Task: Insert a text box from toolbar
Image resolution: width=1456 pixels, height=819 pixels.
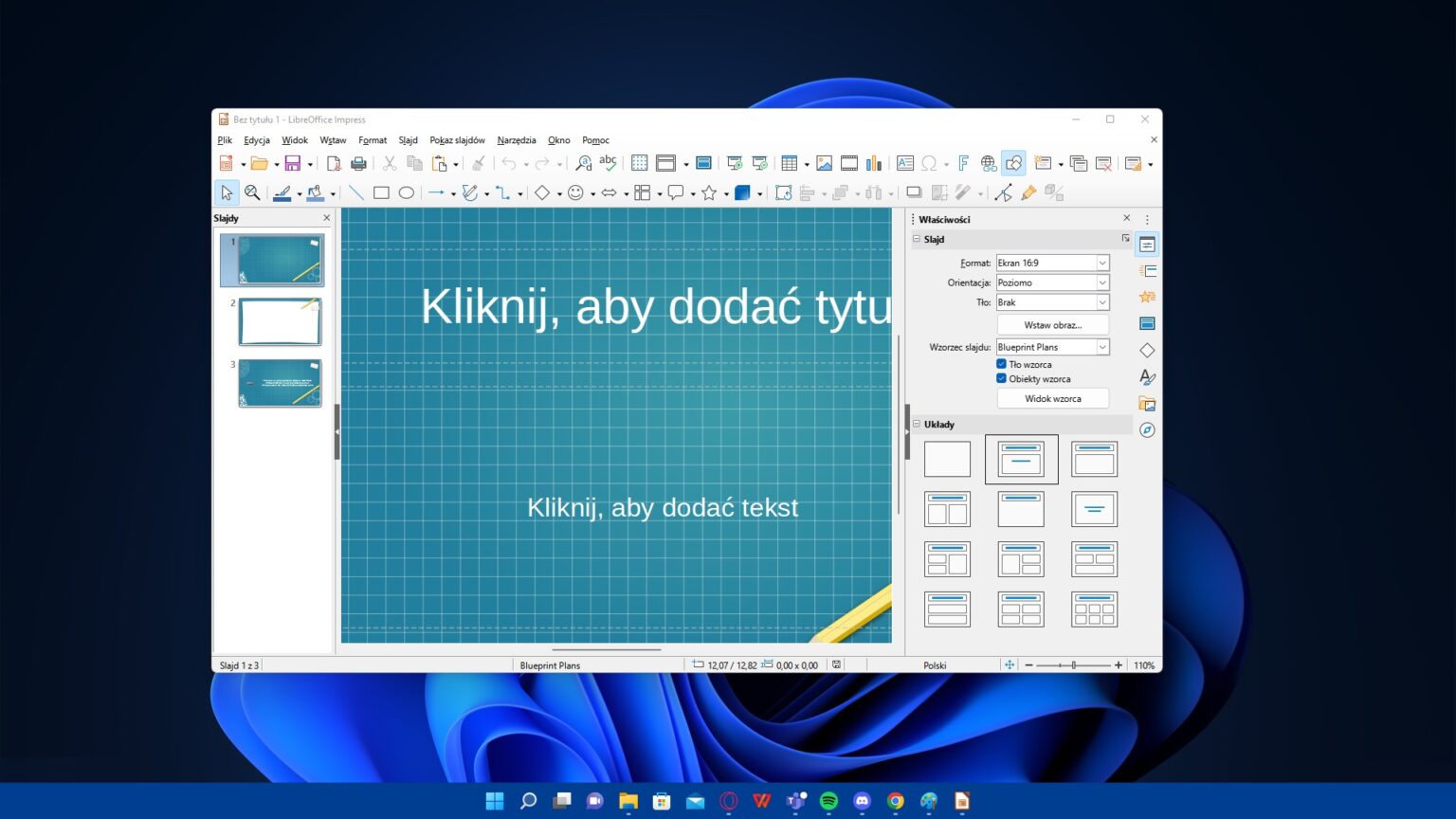Action: [904, 164]
